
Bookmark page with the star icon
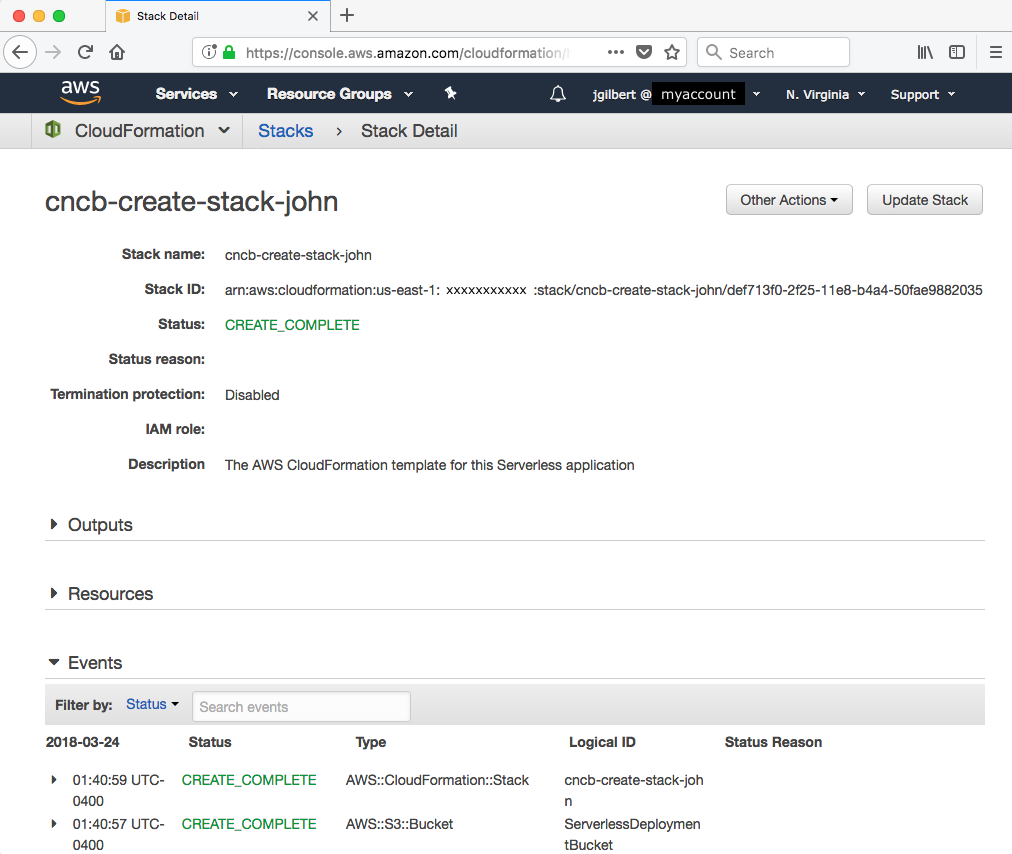[x=672, y=52]
